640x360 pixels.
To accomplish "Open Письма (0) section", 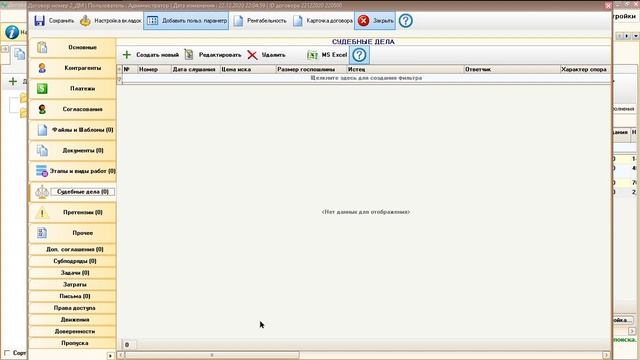I will (73, 296).
